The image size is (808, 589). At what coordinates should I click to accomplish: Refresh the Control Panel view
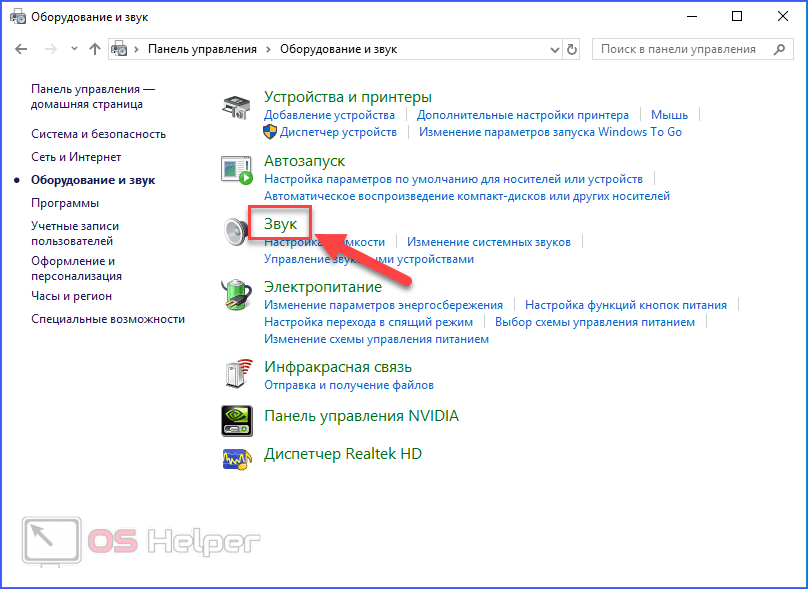[x=572, y=49]
